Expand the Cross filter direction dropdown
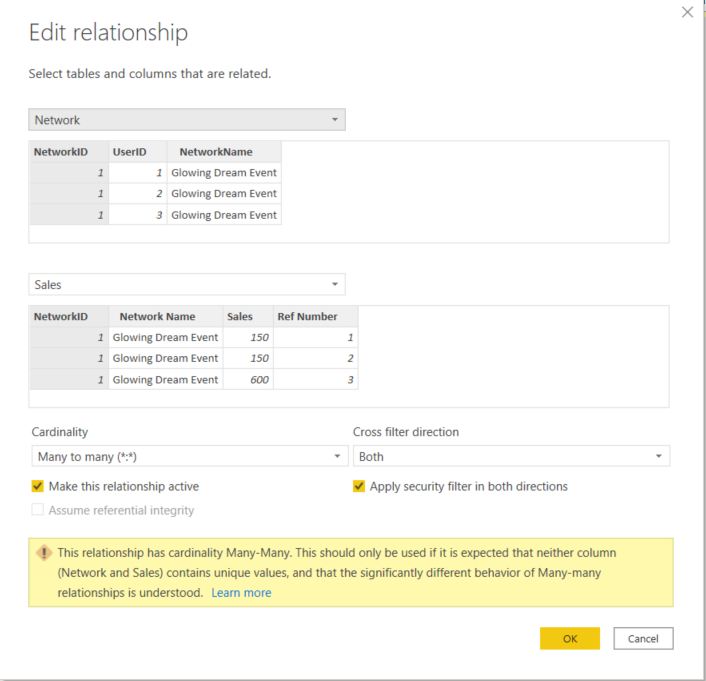The height and width of the screenshot is (681, 706). pos(511,456)
